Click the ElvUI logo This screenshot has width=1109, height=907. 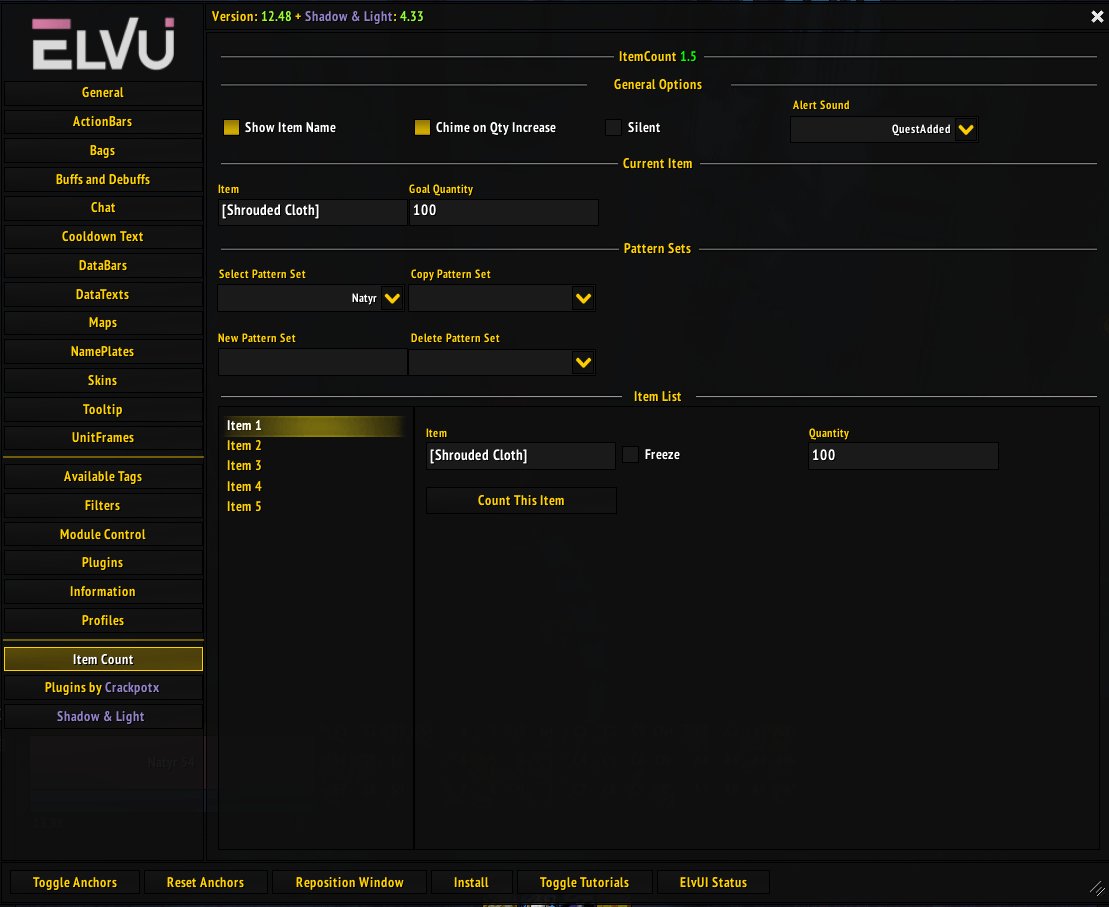(103, 44)
